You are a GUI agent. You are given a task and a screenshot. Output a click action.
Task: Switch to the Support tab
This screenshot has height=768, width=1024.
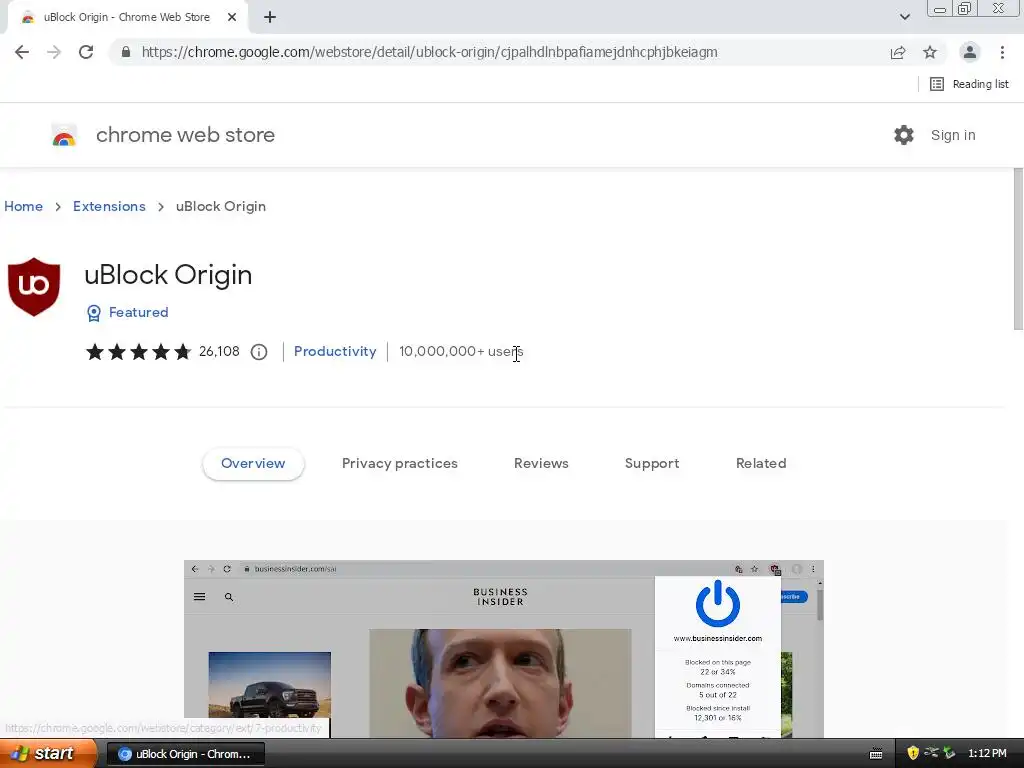652,464
